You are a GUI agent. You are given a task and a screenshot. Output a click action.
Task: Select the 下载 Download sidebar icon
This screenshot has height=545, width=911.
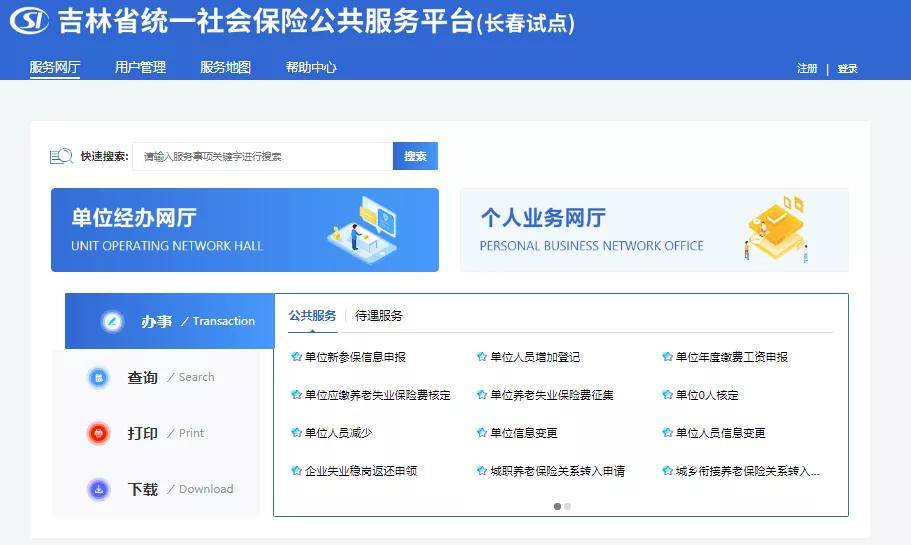click(x=98, y=489)
